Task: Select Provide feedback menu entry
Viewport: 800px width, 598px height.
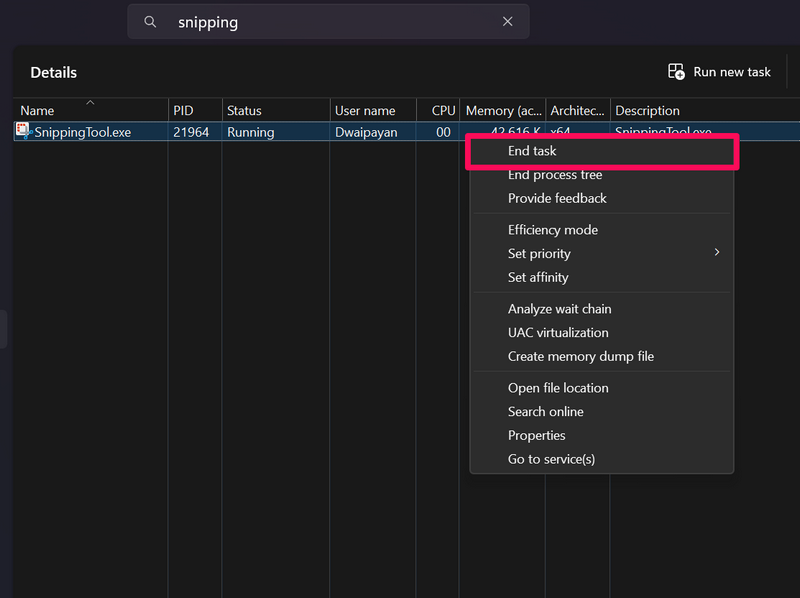Action: (557, 198)
